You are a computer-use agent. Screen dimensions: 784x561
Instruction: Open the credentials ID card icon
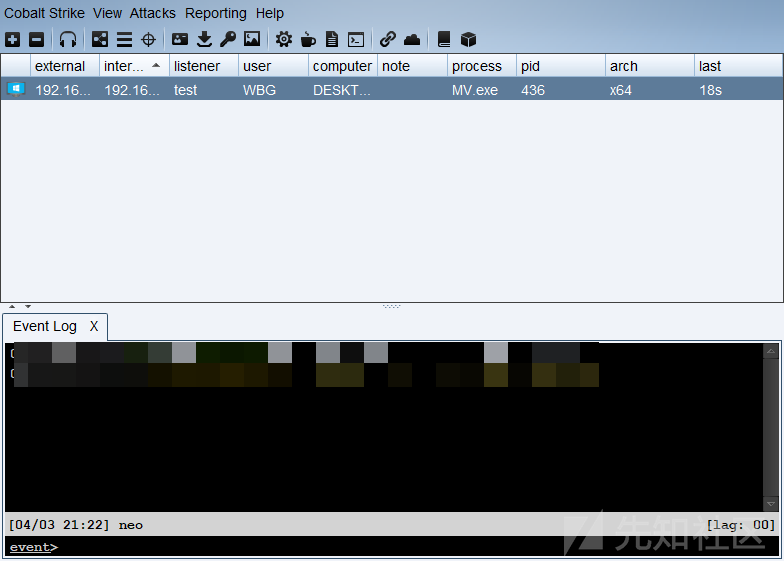180,39
